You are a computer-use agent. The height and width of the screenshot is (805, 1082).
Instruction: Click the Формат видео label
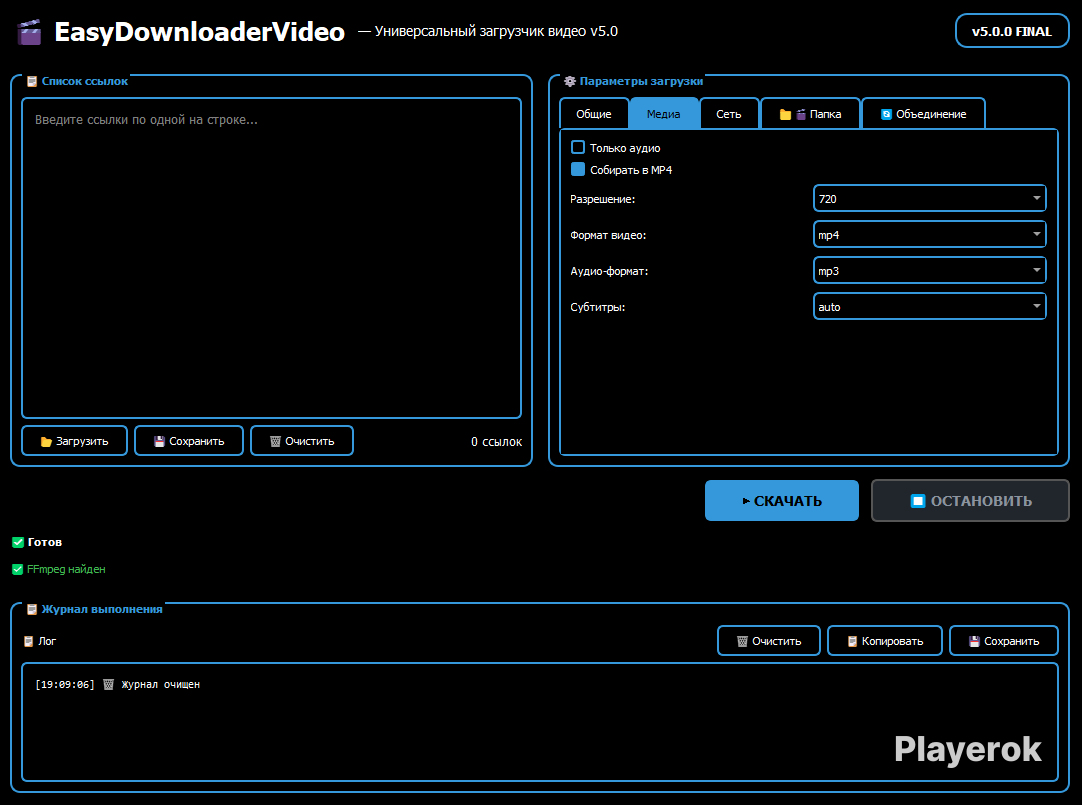608,235
